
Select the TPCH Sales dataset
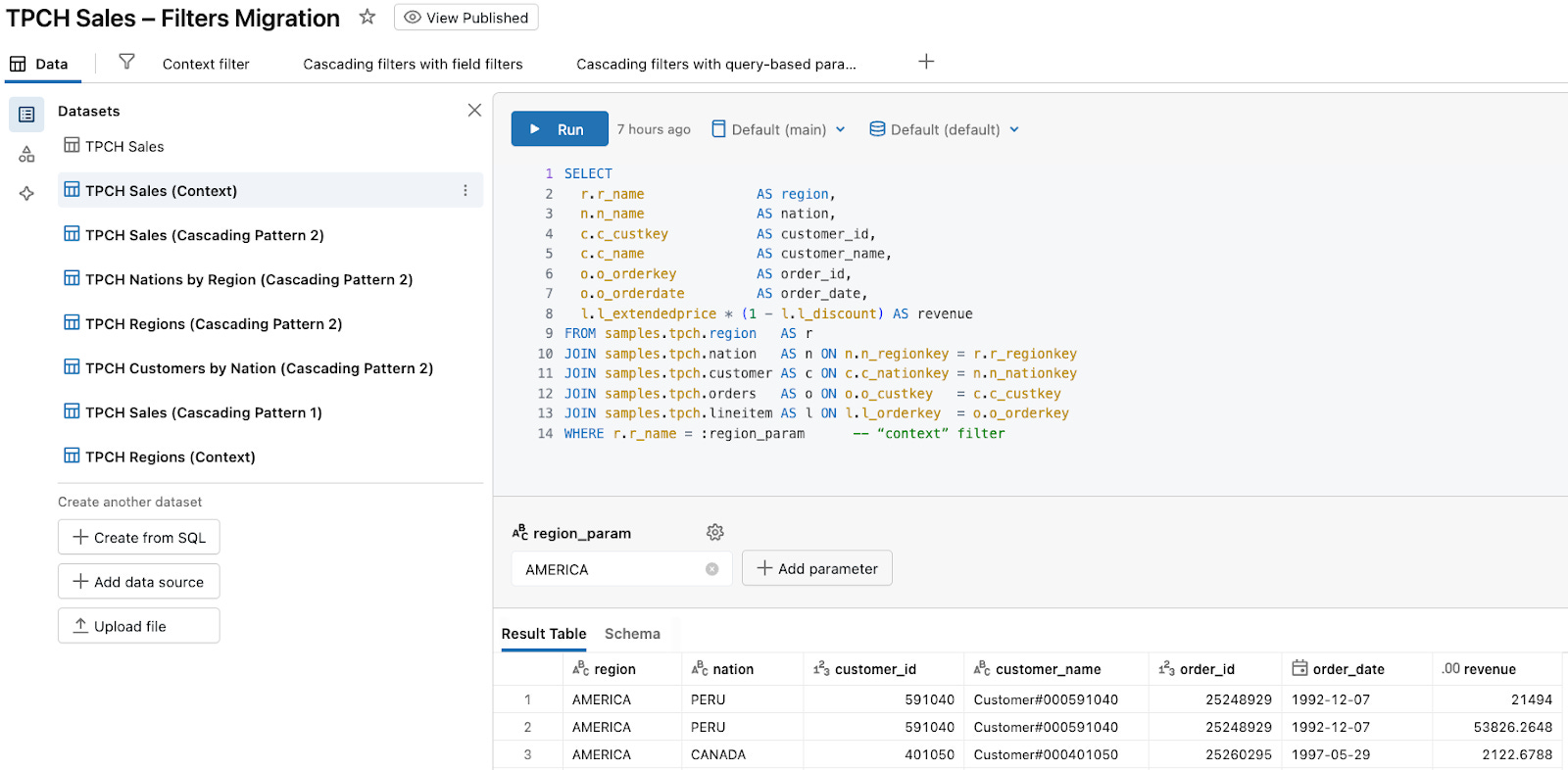tap(269, 146)
